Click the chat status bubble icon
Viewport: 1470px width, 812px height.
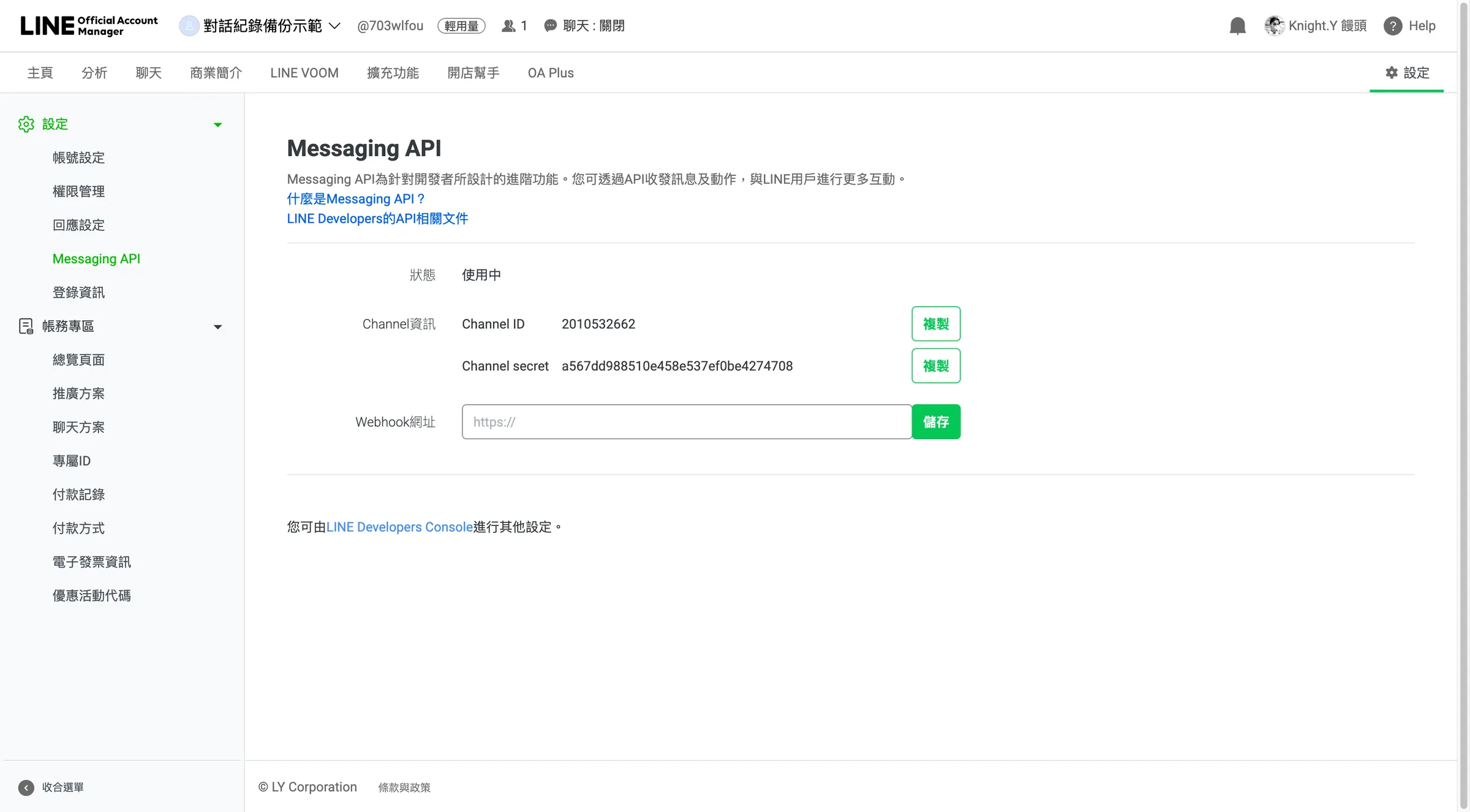click(550, 26)
